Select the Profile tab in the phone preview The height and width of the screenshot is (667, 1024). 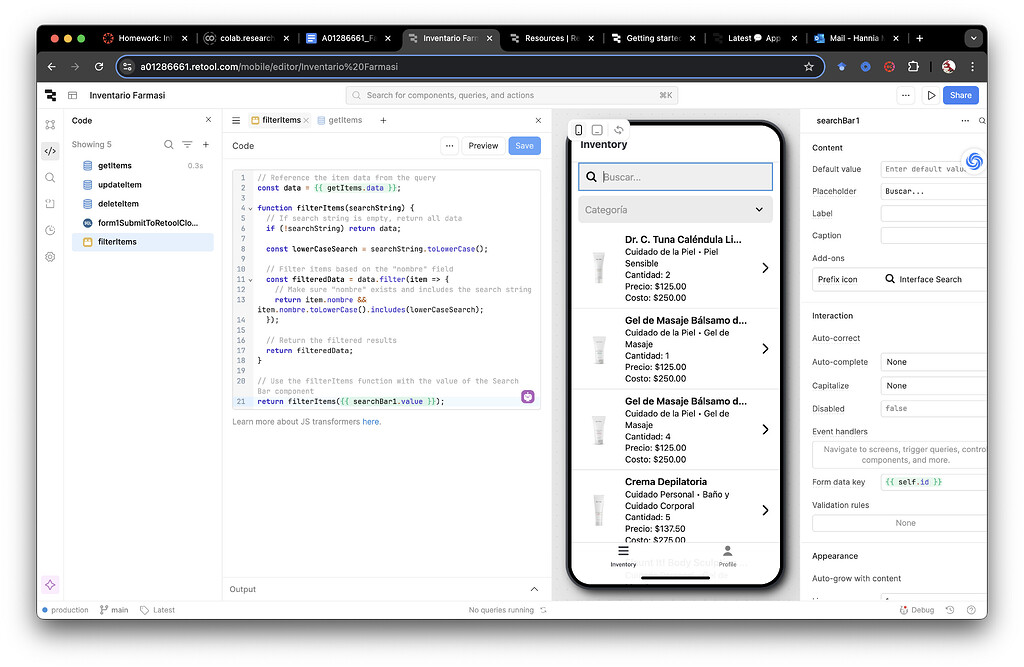point(727,556)
